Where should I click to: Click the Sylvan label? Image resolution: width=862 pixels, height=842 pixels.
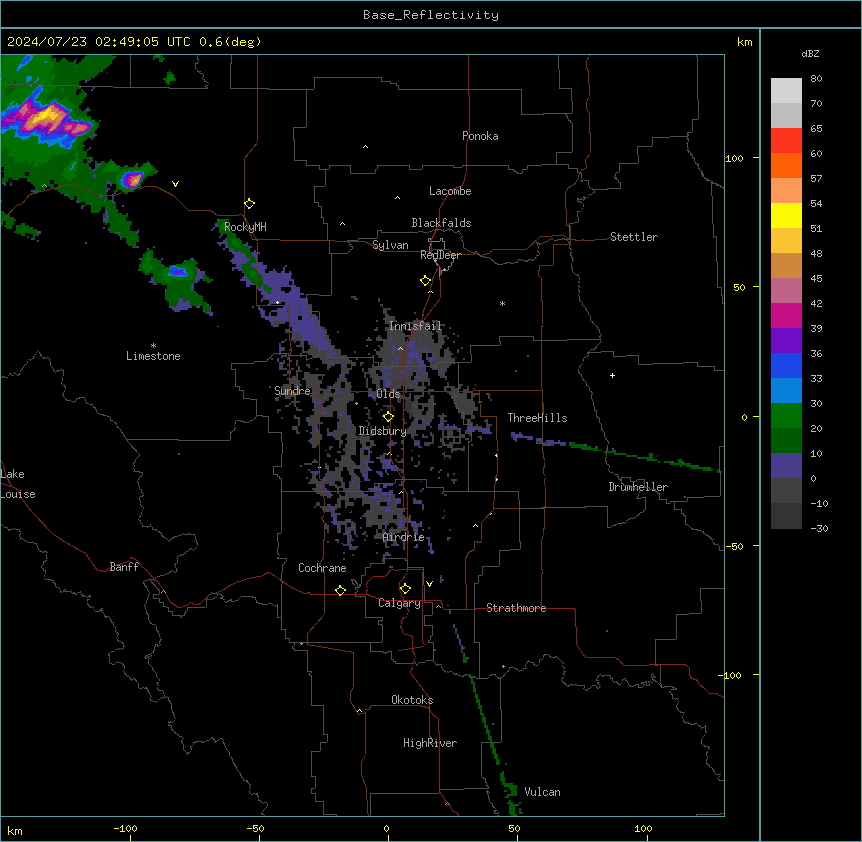(390, 245)
